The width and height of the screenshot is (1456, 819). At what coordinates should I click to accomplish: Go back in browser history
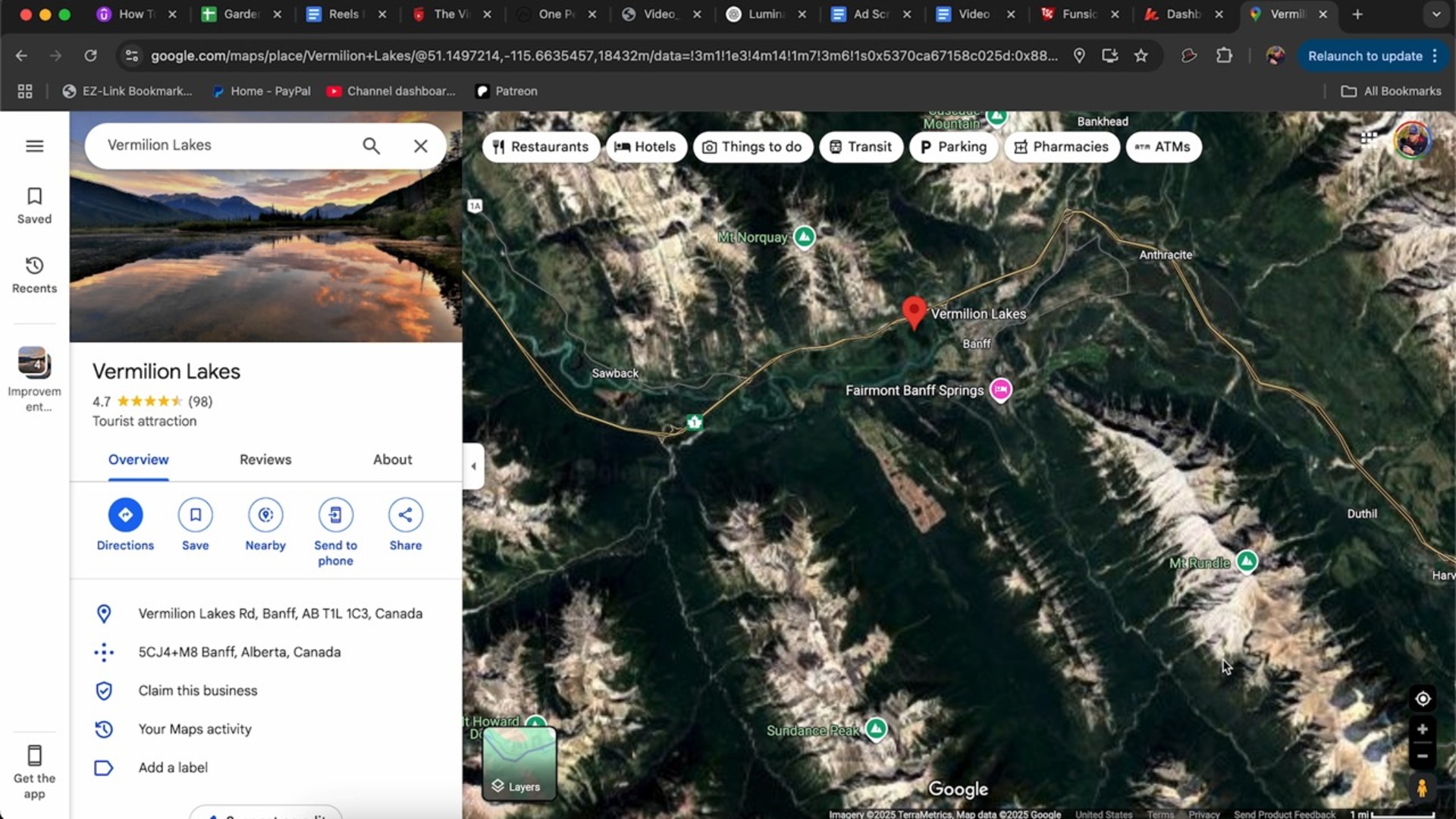click(21, 55)
